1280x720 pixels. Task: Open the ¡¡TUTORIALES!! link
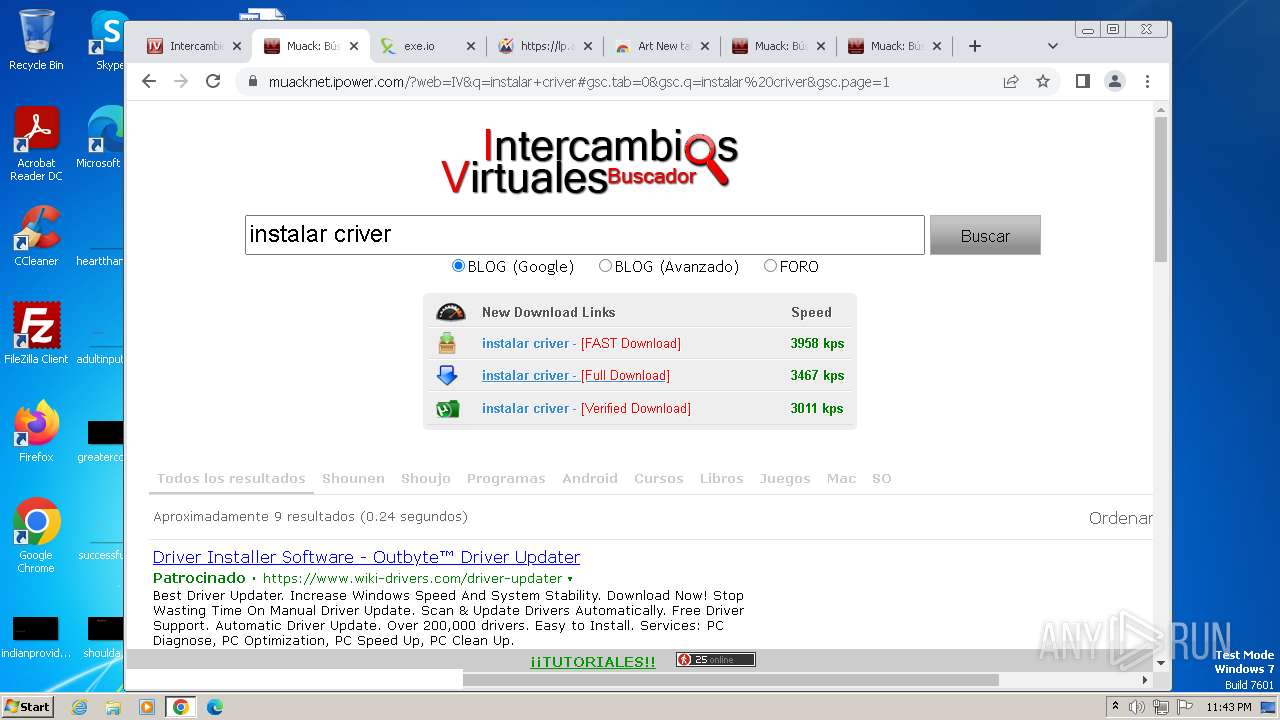[x=593, y=662]
